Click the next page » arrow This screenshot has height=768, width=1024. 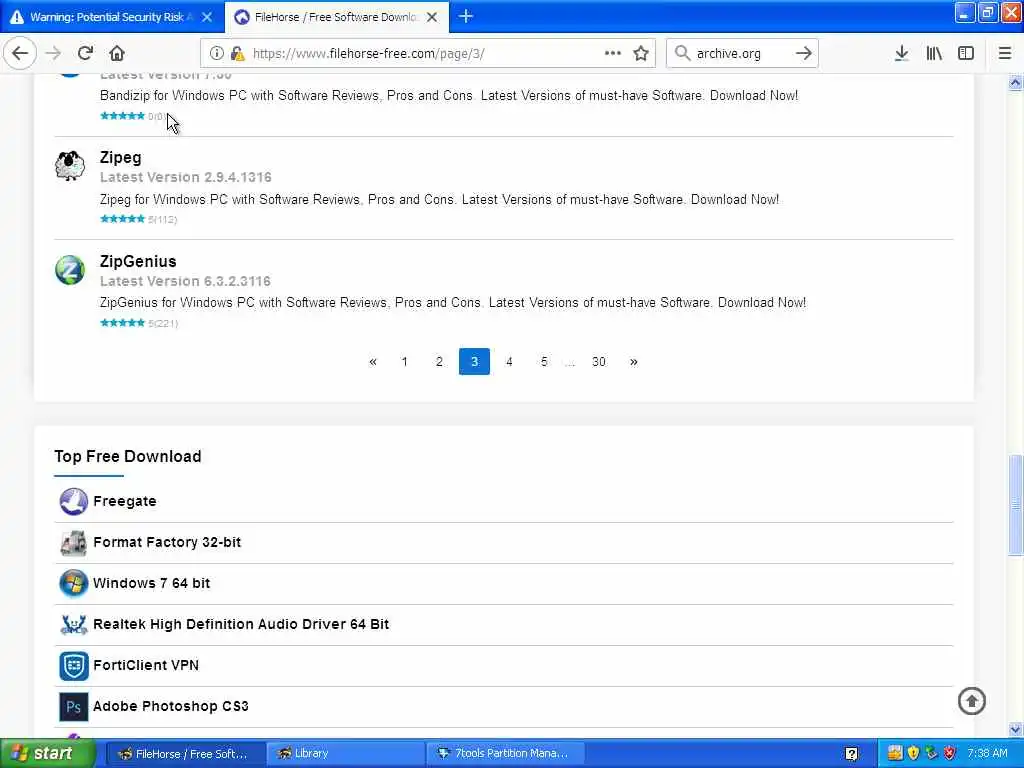click(633, 362)
